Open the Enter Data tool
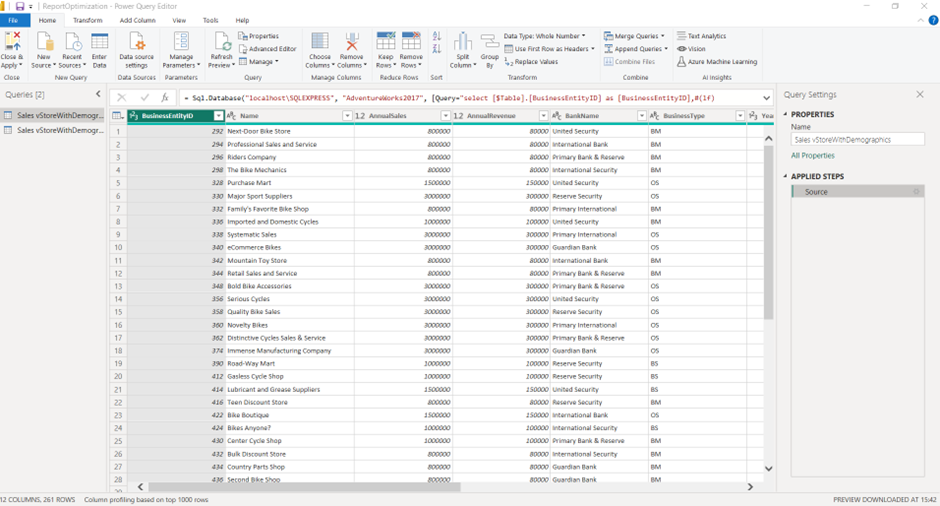This screenshot has height=506, width=940. (99, 42)
